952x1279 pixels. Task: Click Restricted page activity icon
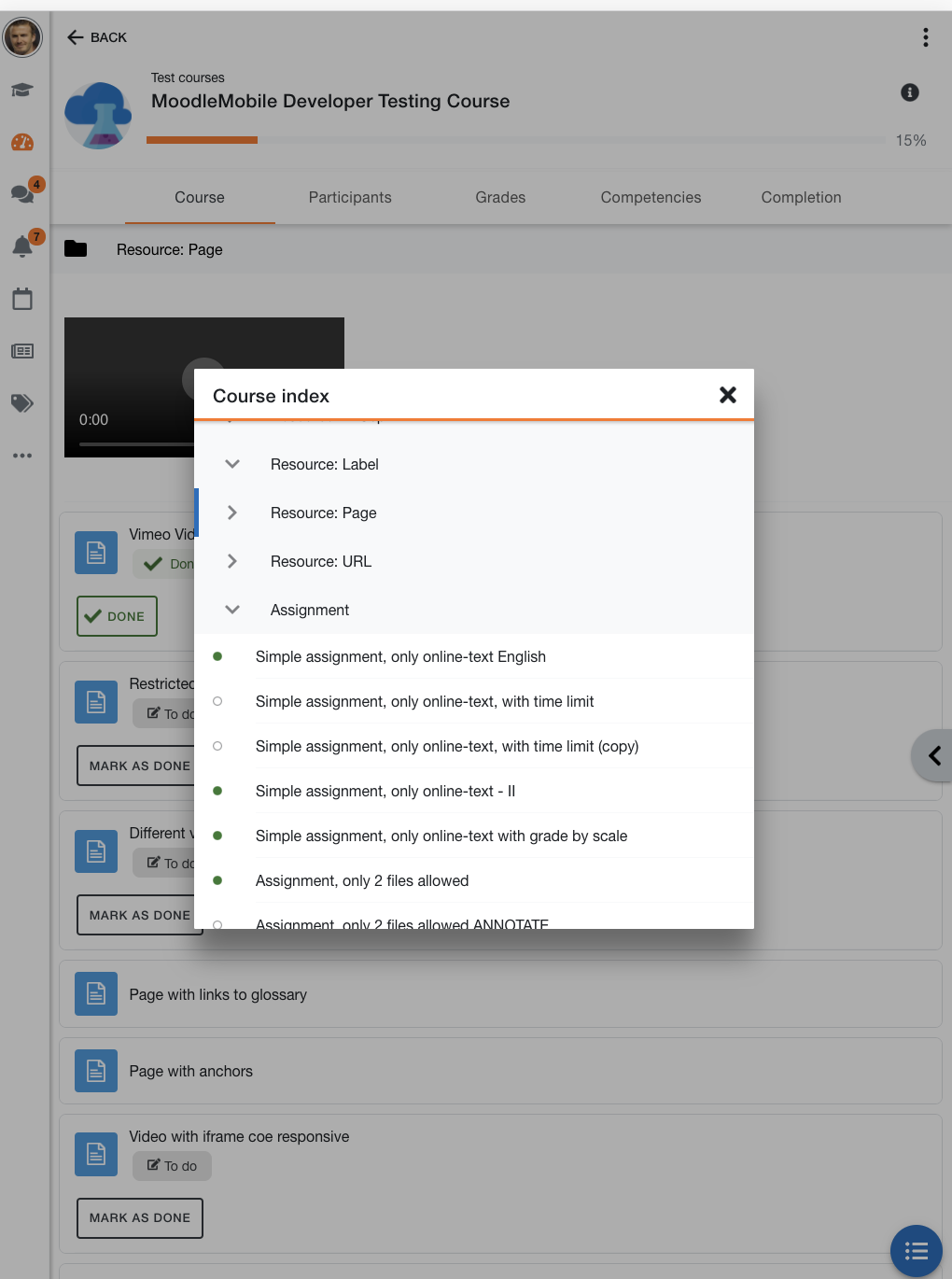coord(96,702)
